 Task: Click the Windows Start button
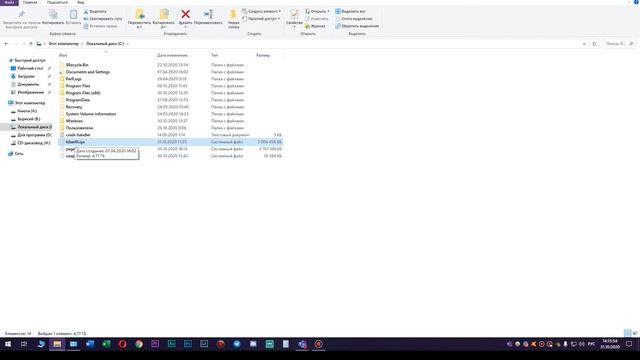(x=8, y=344)
